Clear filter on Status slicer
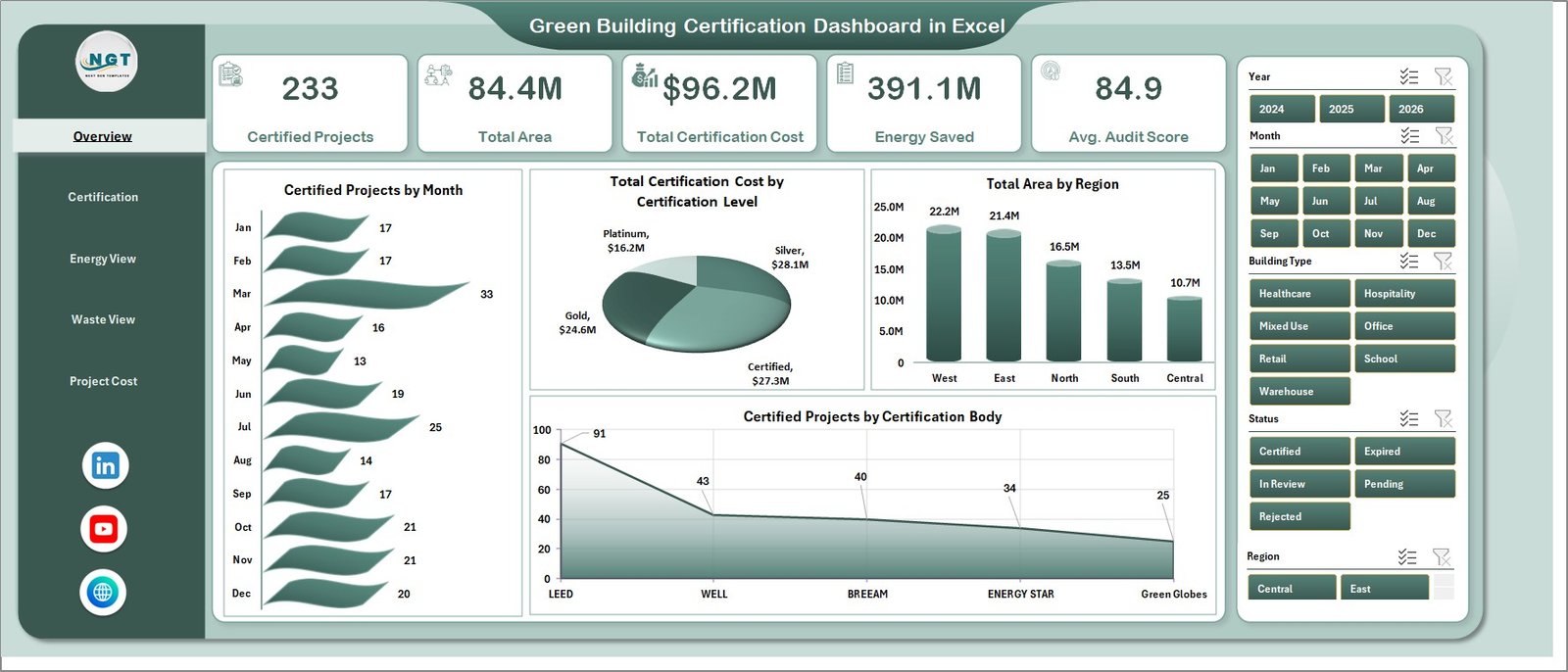 click(x=1444, y=418)
